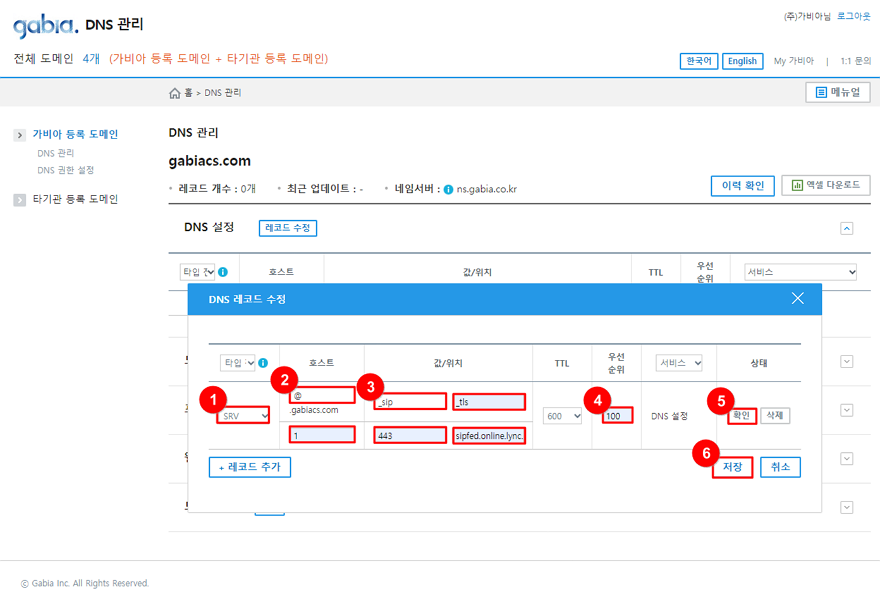Switch language to 한국어
The height and width of the screenshot is (611, 880).
pos(699,61)
